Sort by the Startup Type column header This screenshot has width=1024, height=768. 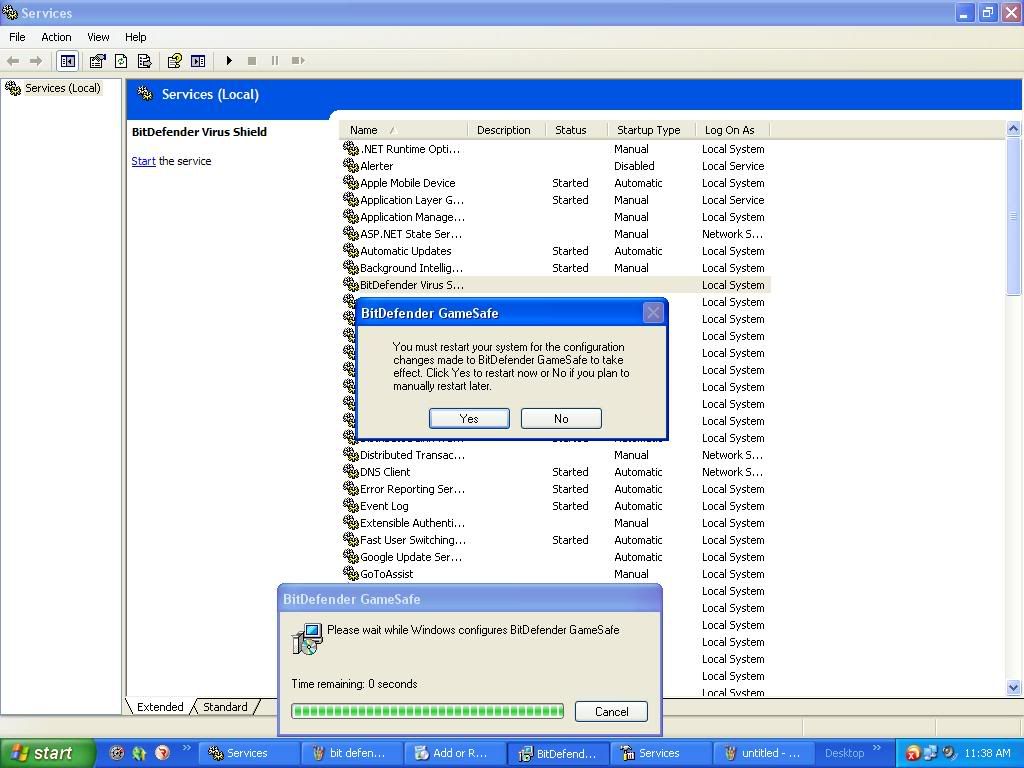(x=651, y=130)
